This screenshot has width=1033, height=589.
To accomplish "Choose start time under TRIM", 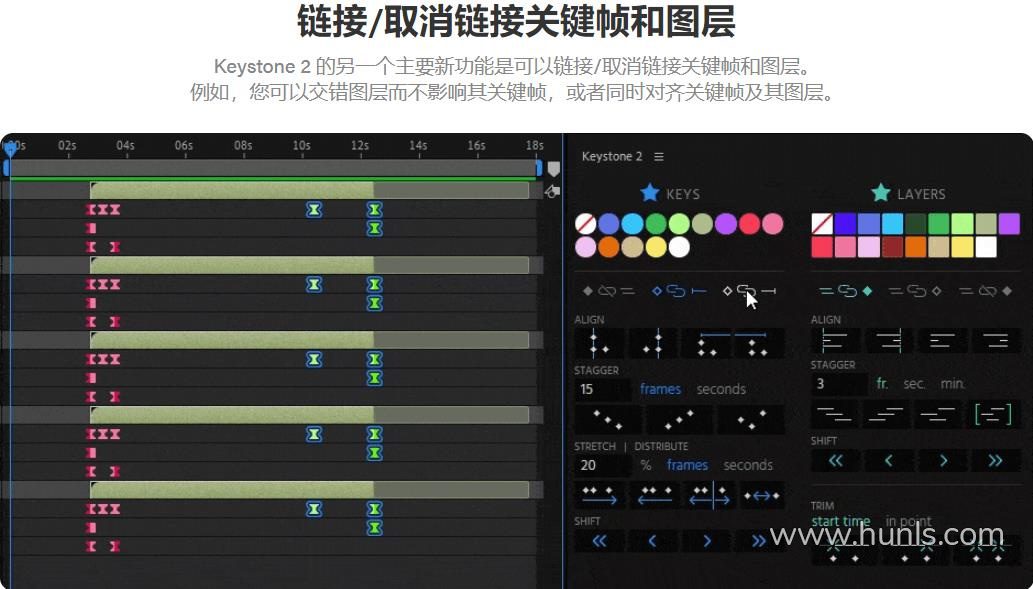I will pos(841,521).
